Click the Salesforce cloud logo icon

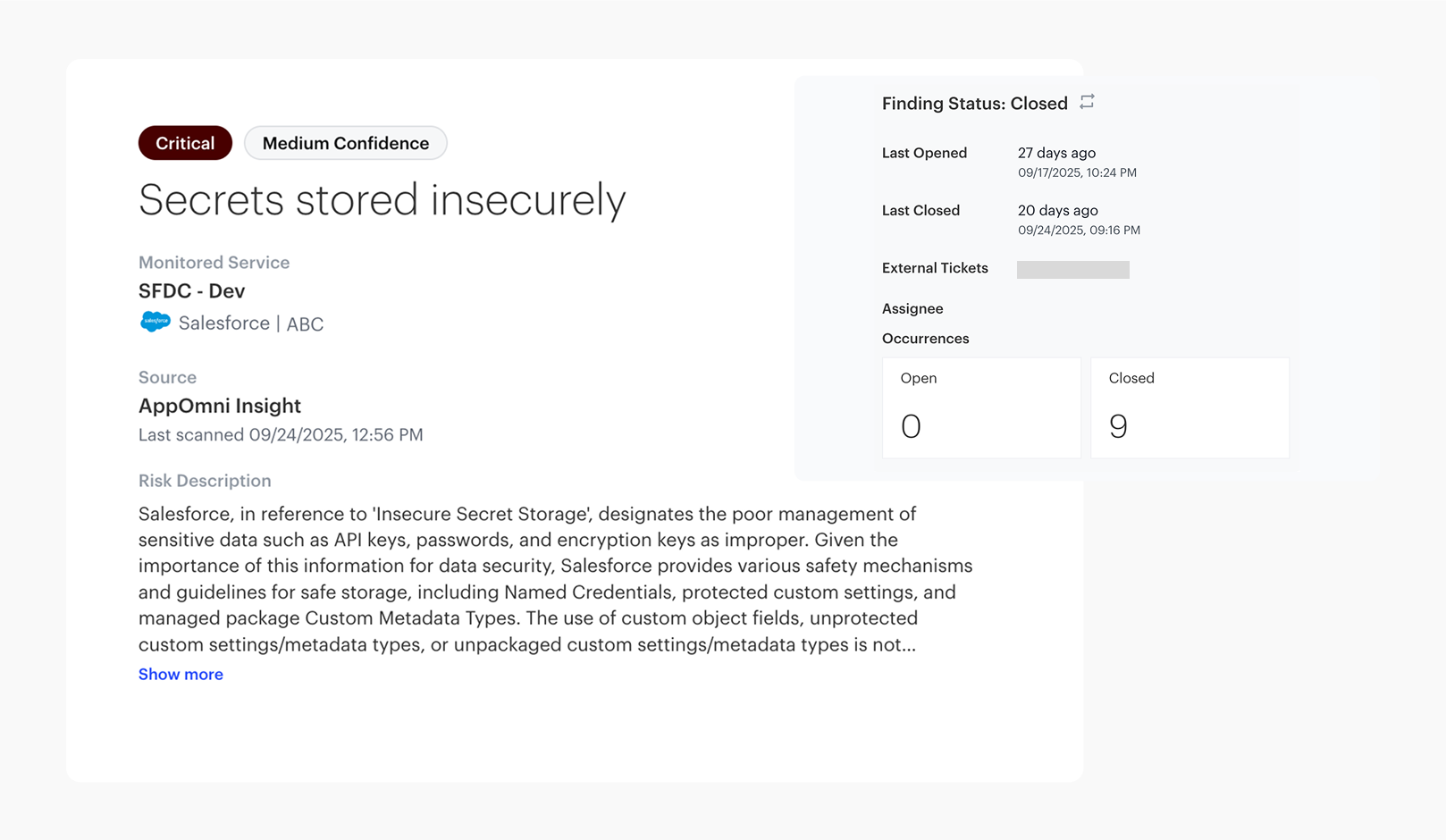[155, 322]
